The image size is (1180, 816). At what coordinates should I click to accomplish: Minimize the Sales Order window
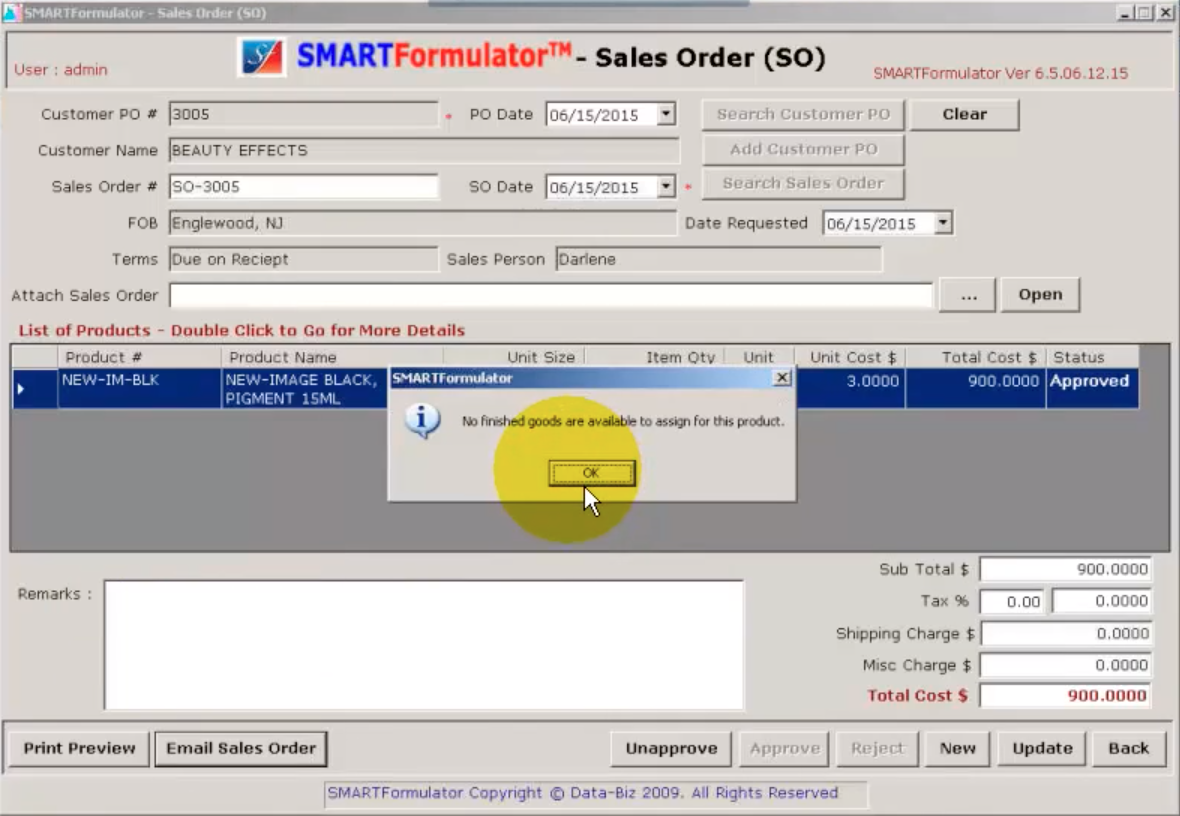[1125, 13]
